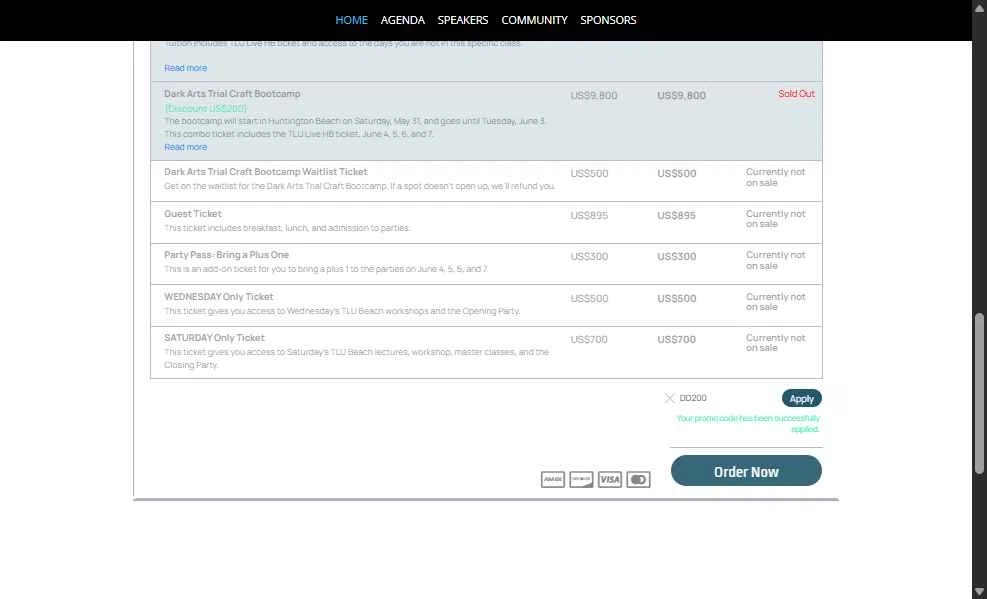Image resolution: width=987 pixels, height=599 pixels.
Task: Click the scrollbar up arrow
Action: (x=979, y=8)
